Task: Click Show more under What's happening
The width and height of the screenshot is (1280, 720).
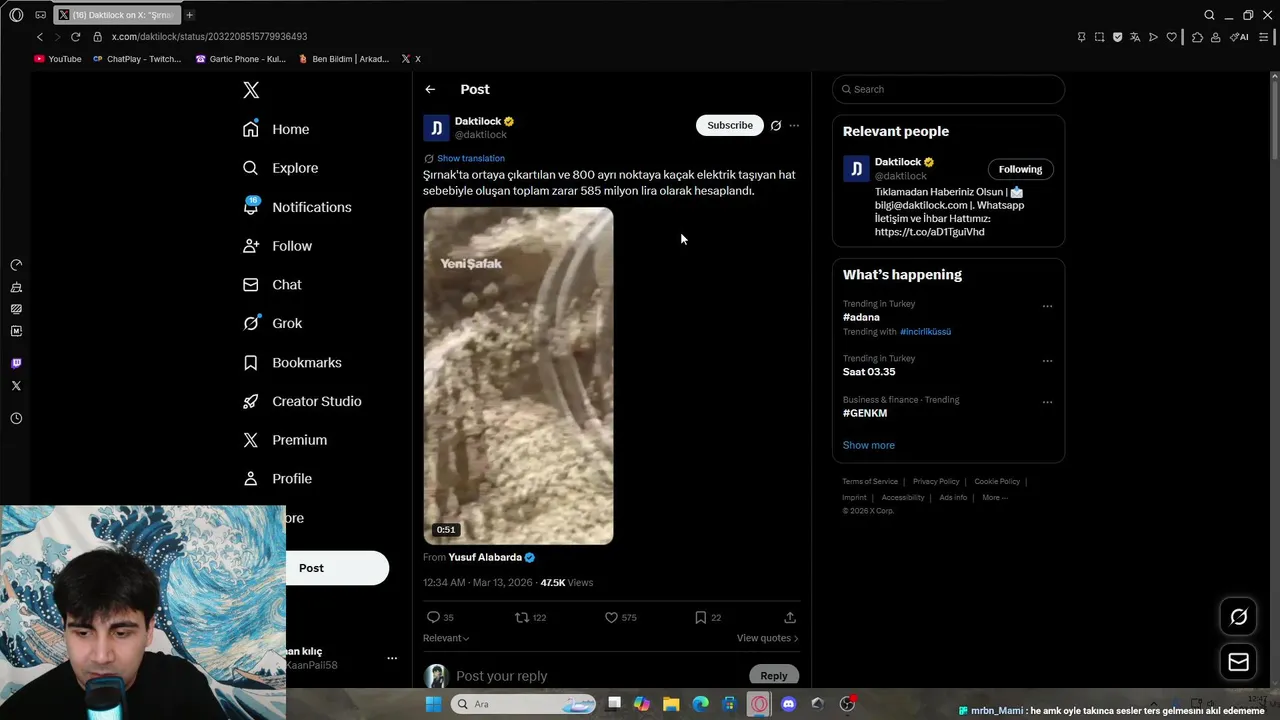Action: pyautogui.click(x=869, y=445)
